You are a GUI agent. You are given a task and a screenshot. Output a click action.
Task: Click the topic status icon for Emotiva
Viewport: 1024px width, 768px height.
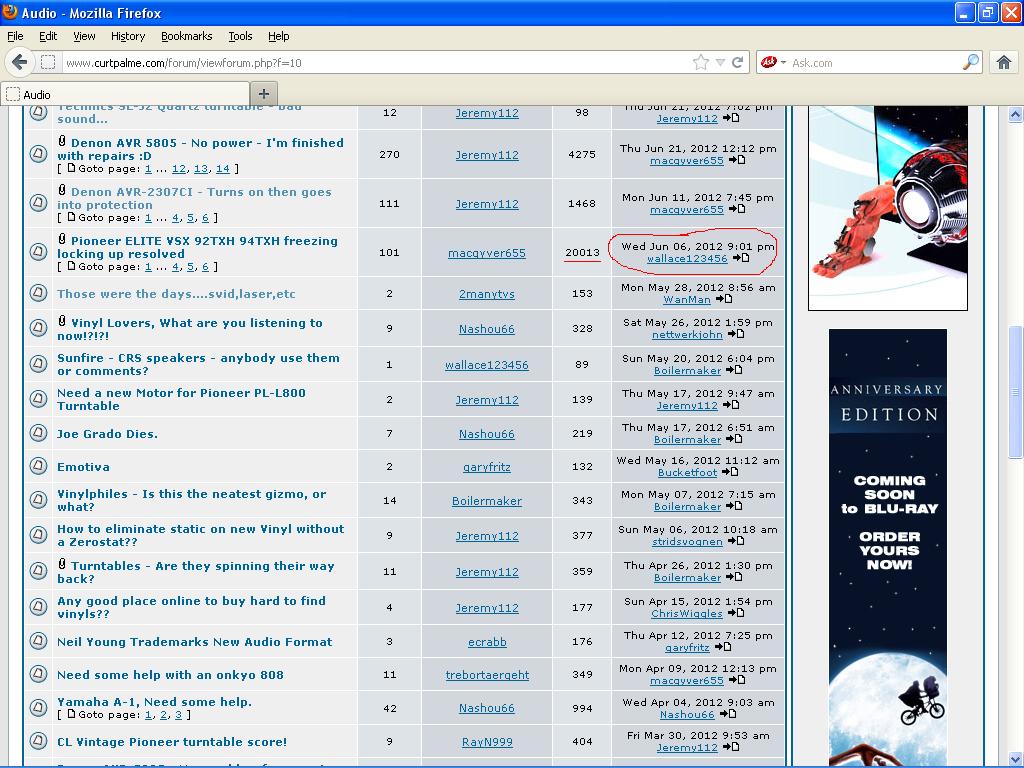coord(39,466)
